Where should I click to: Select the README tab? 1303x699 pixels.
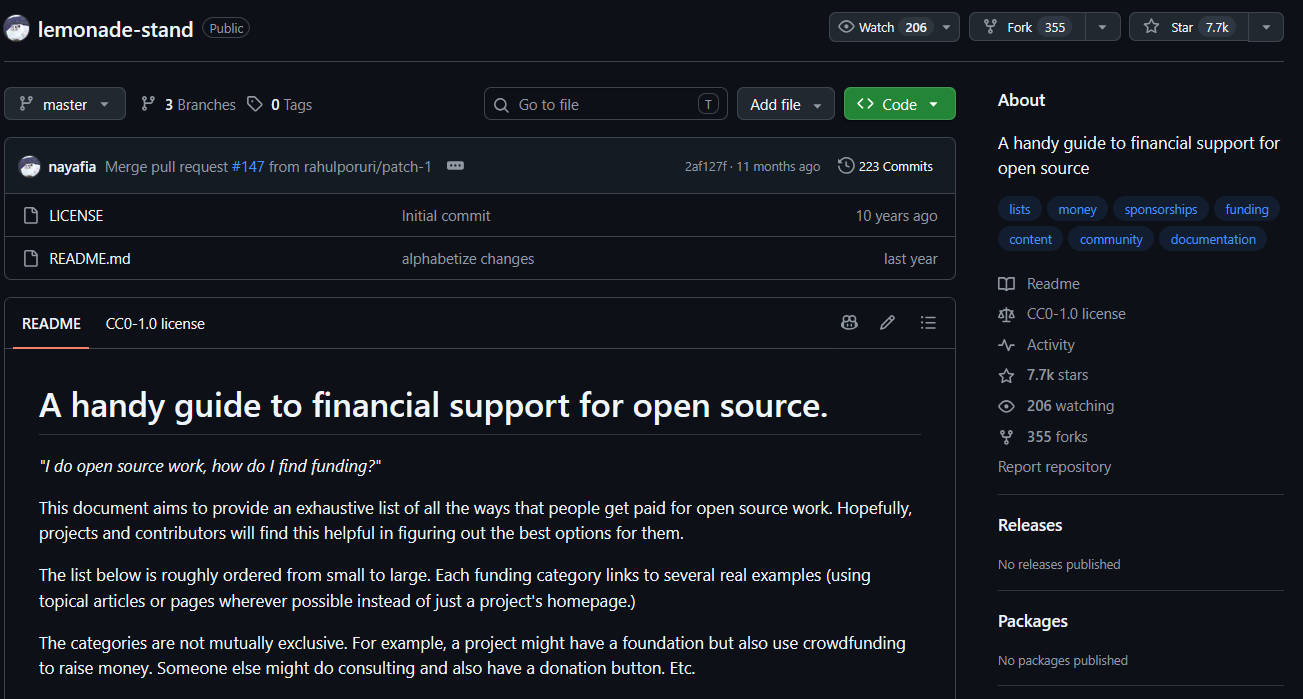click(51, 323)
